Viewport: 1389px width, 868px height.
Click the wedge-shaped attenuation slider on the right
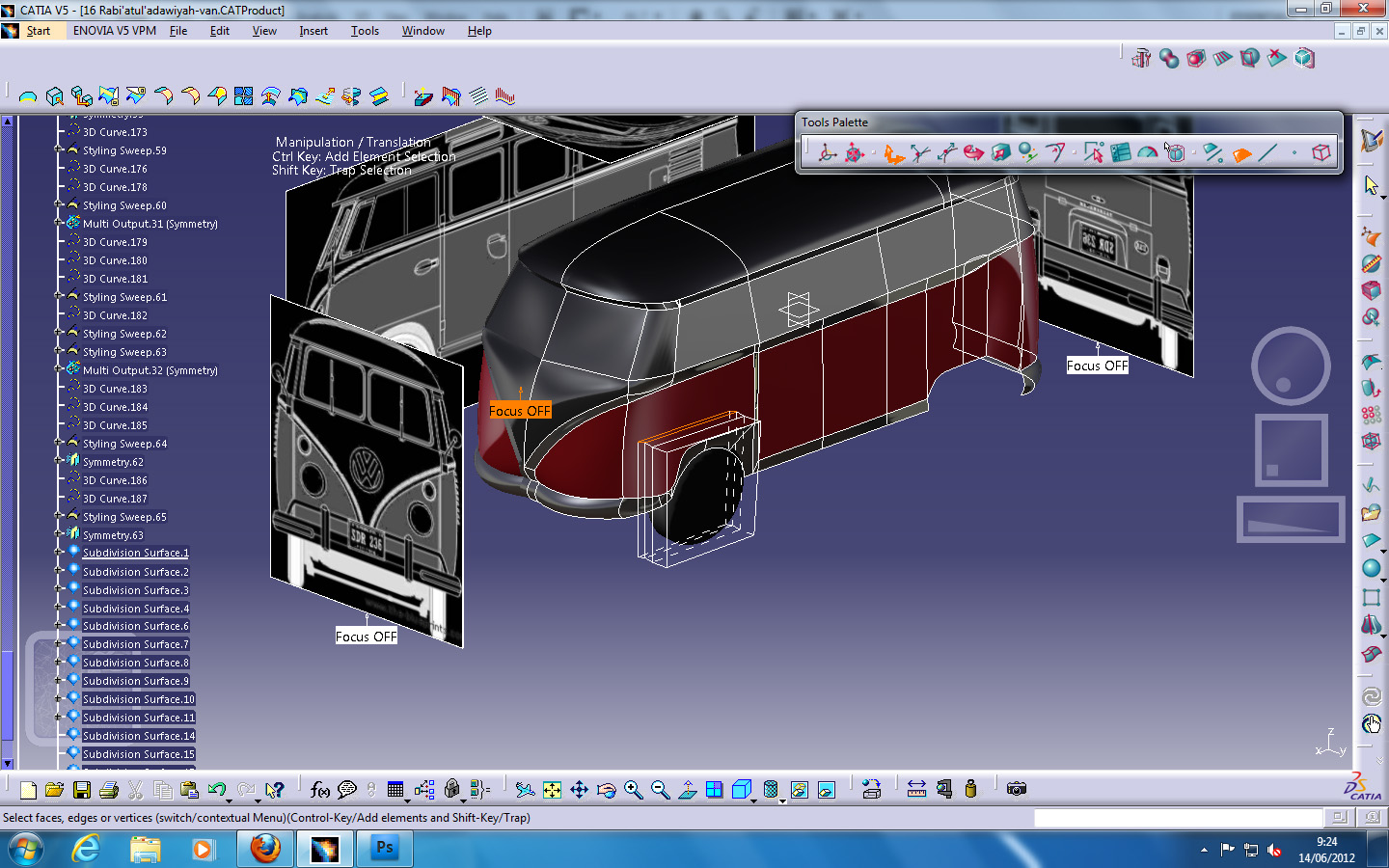tap(1290, 520)
